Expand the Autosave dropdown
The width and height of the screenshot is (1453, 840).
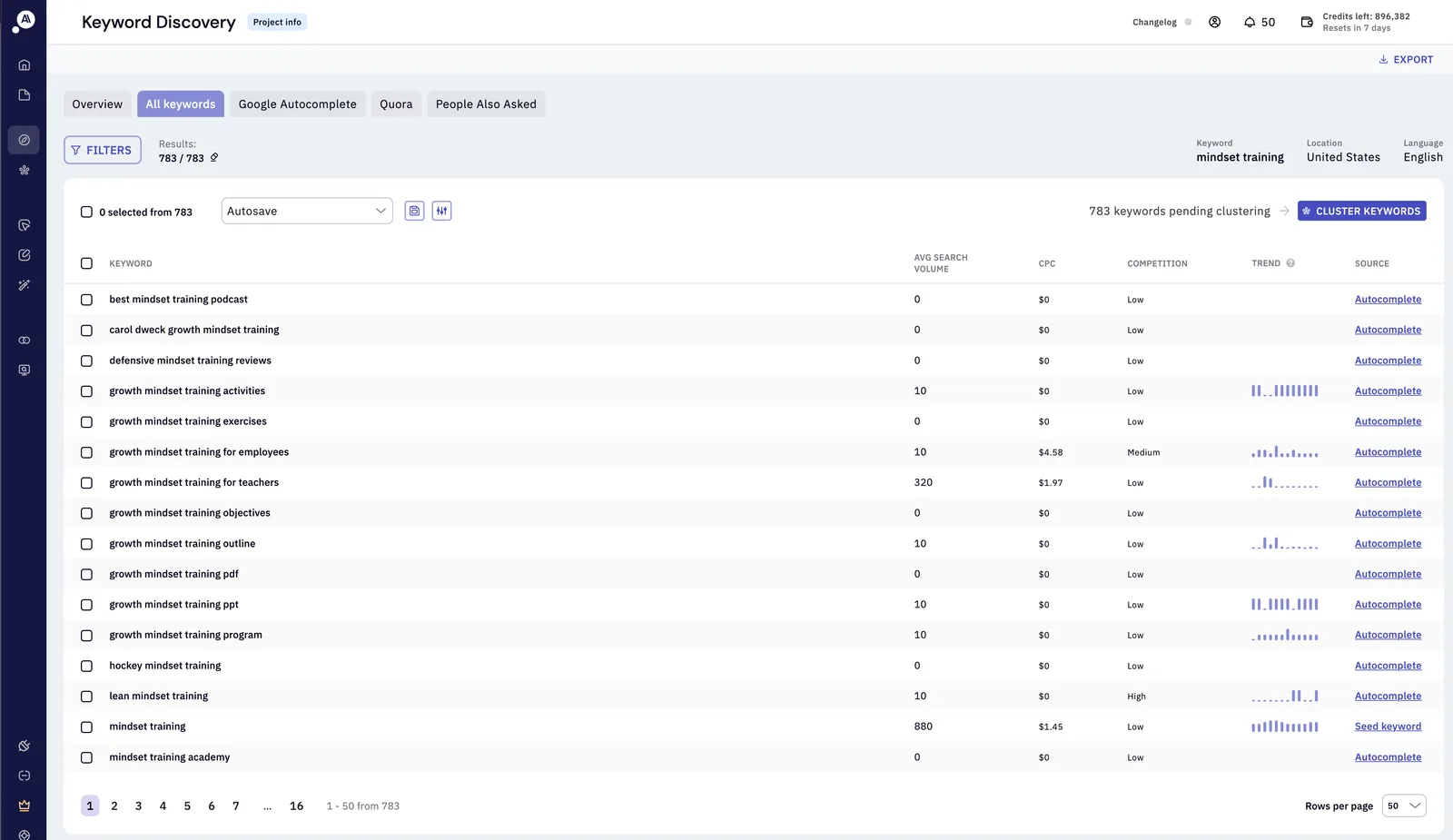(x=307, y=211)
